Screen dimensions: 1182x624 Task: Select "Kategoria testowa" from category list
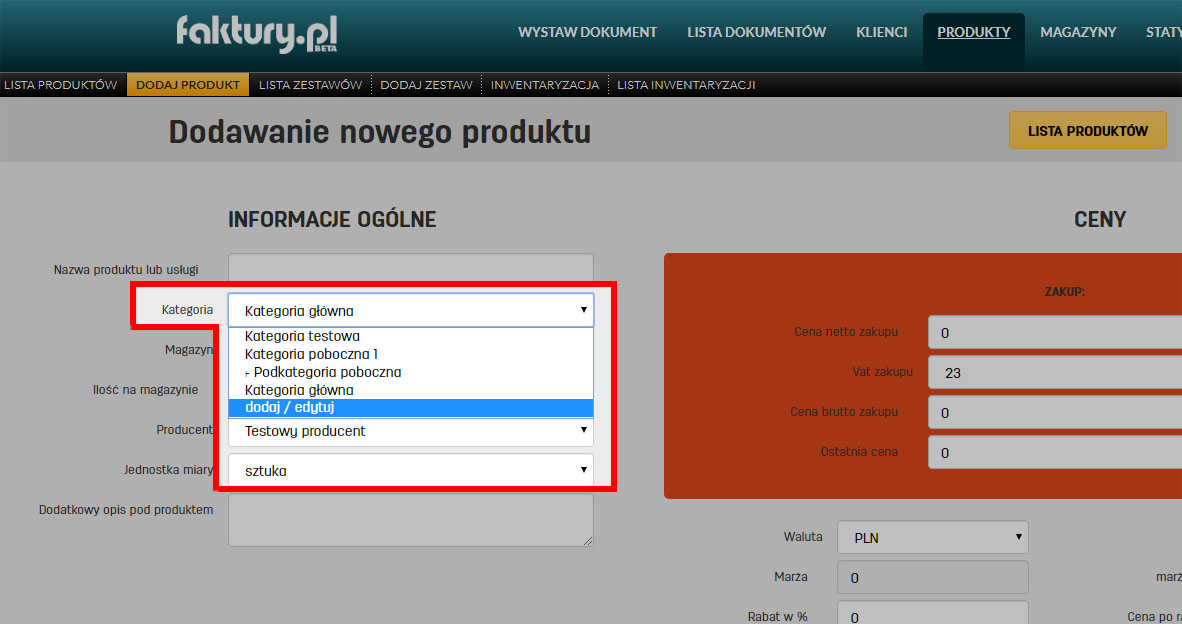click(302, 336)
